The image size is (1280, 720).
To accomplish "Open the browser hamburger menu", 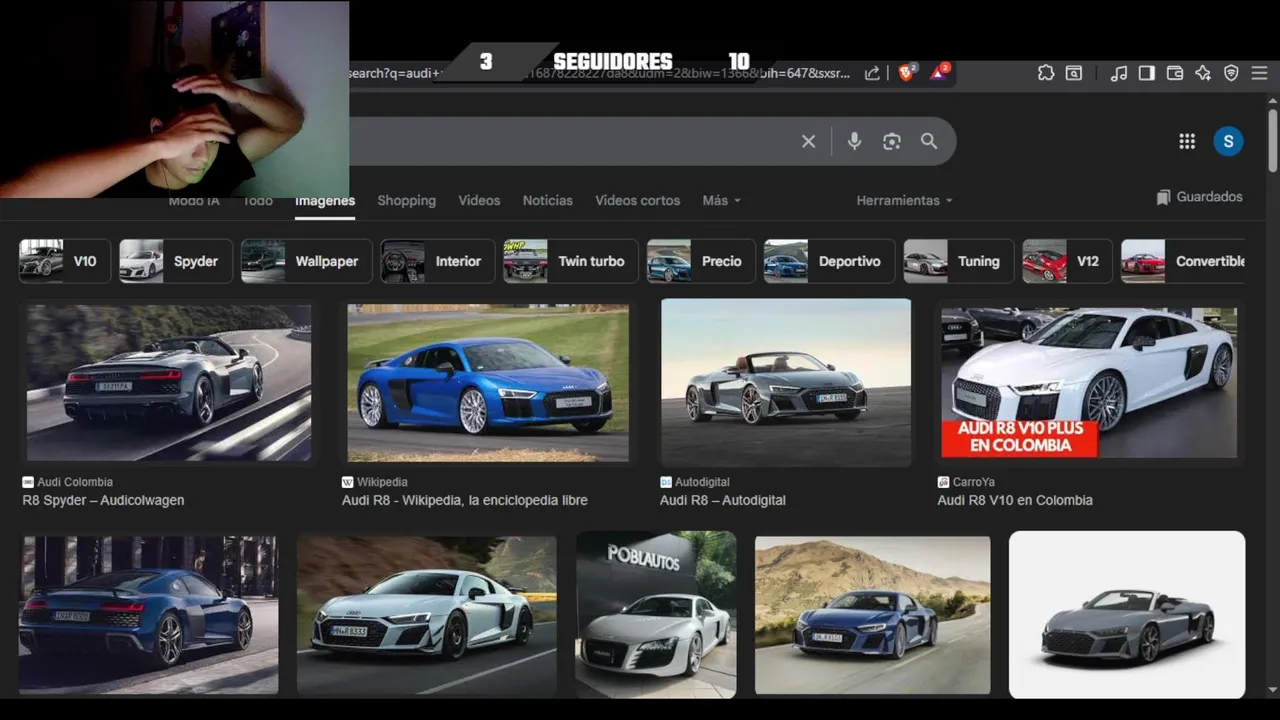I will click(1260, 73).
